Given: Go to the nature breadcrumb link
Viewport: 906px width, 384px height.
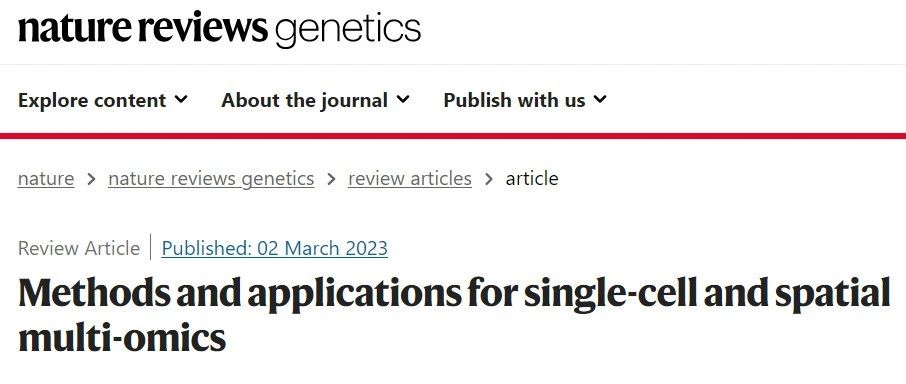Looking at the screenshot, I should (x=46, y=178).
